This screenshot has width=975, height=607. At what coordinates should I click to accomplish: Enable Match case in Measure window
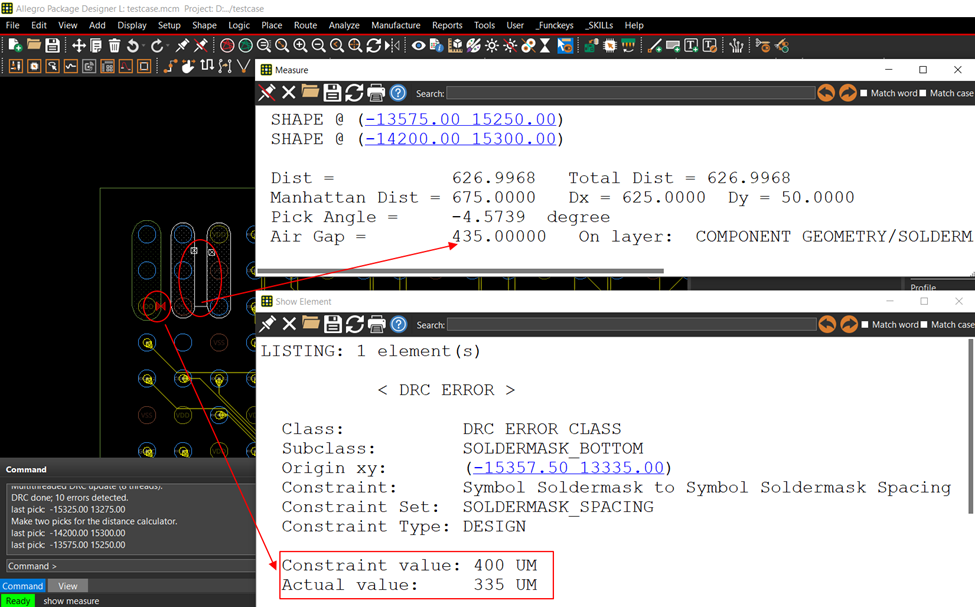923,93
